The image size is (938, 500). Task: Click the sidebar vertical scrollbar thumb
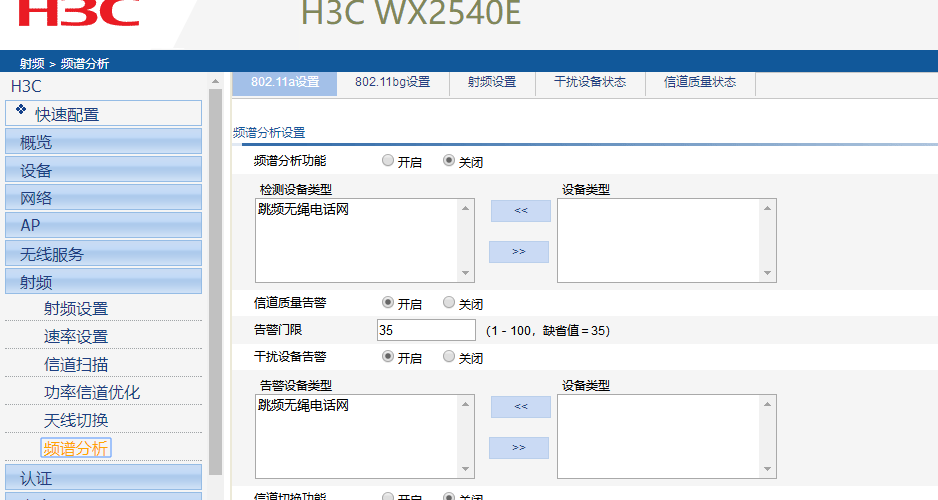[215, 281]
